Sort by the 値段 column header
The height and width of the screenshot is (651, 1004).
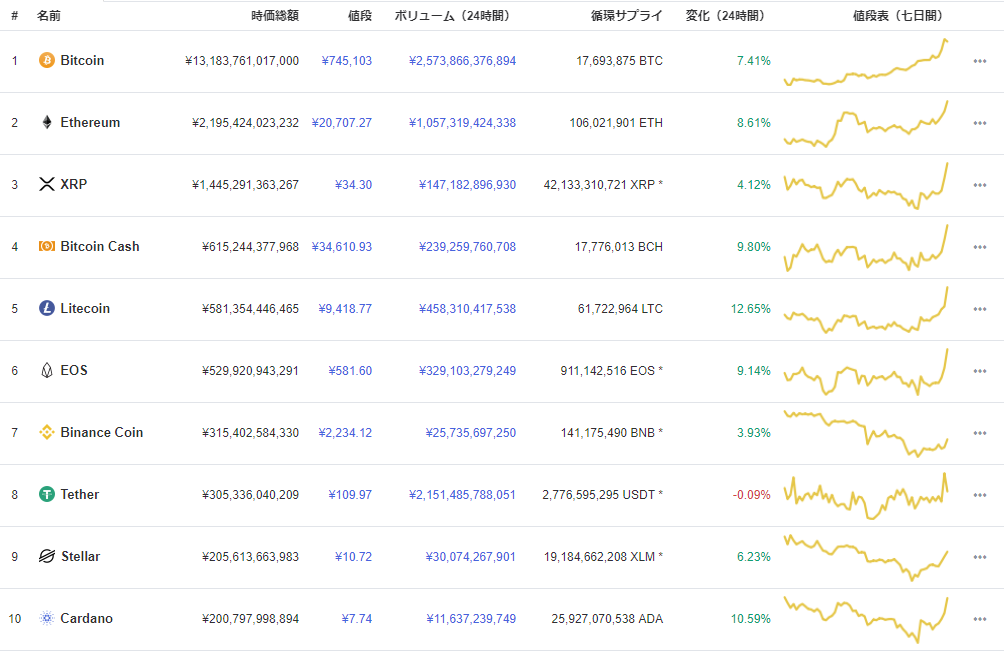(360, 16)
